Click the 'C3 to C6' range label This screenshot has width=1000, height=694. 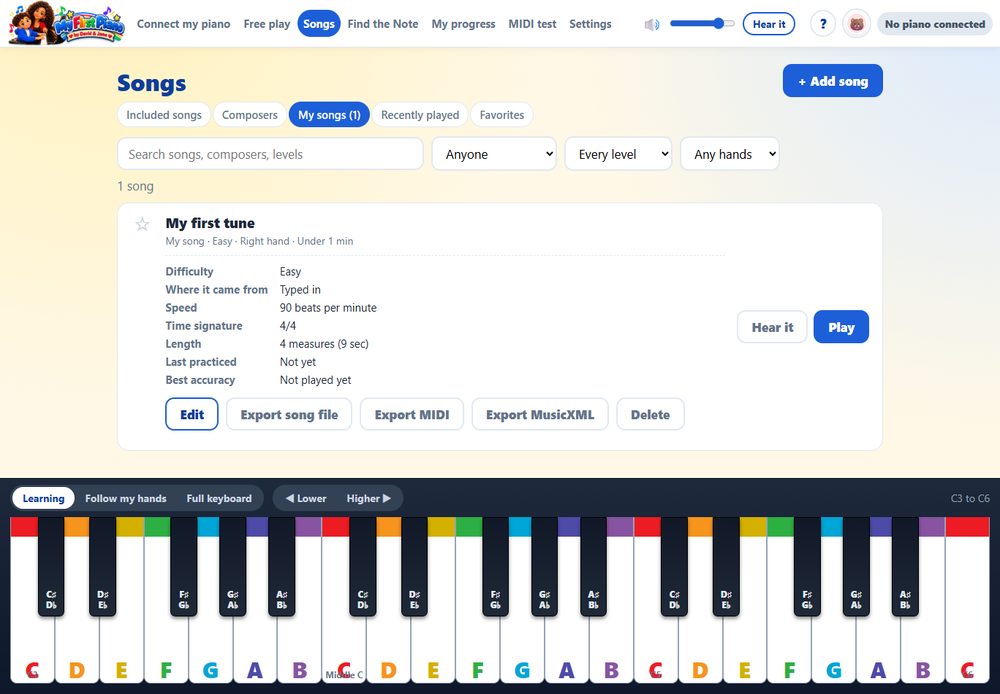pos(969,498)
